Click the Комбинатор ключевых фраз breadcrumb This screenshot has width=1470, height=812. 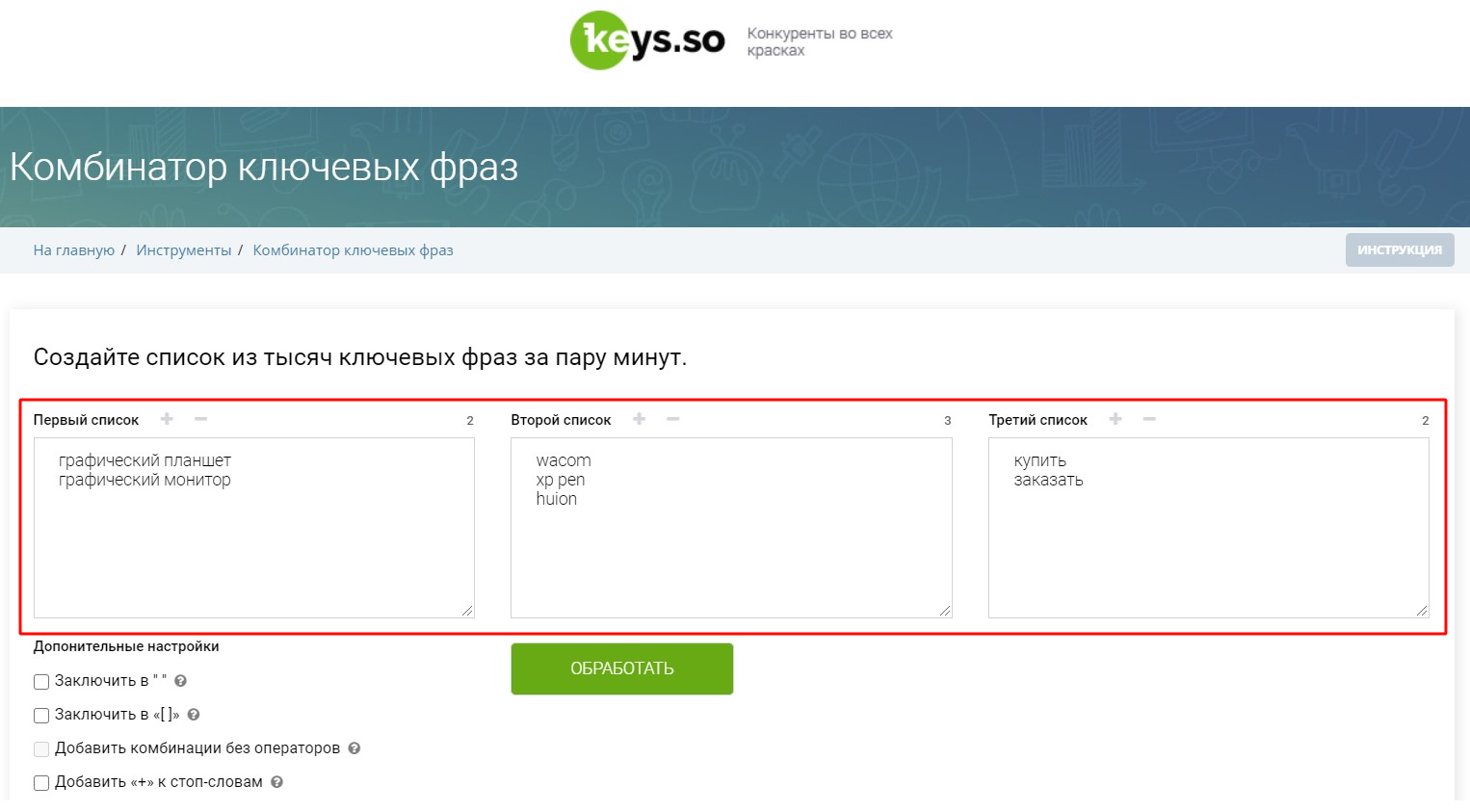pyautogui.click(x=353, y=250)
